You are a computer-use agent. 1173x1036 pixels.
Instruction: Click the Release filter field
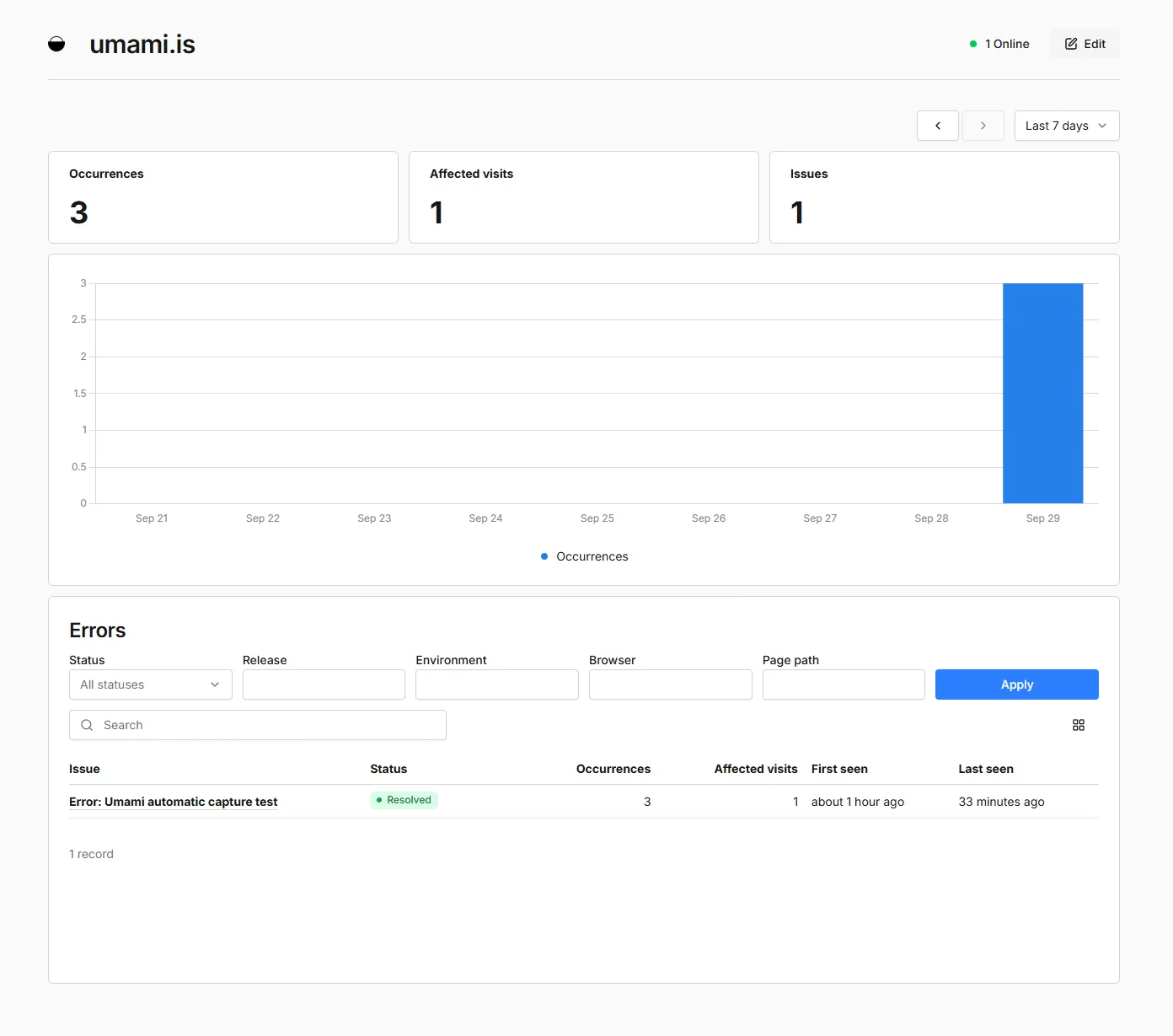[324, 684]
